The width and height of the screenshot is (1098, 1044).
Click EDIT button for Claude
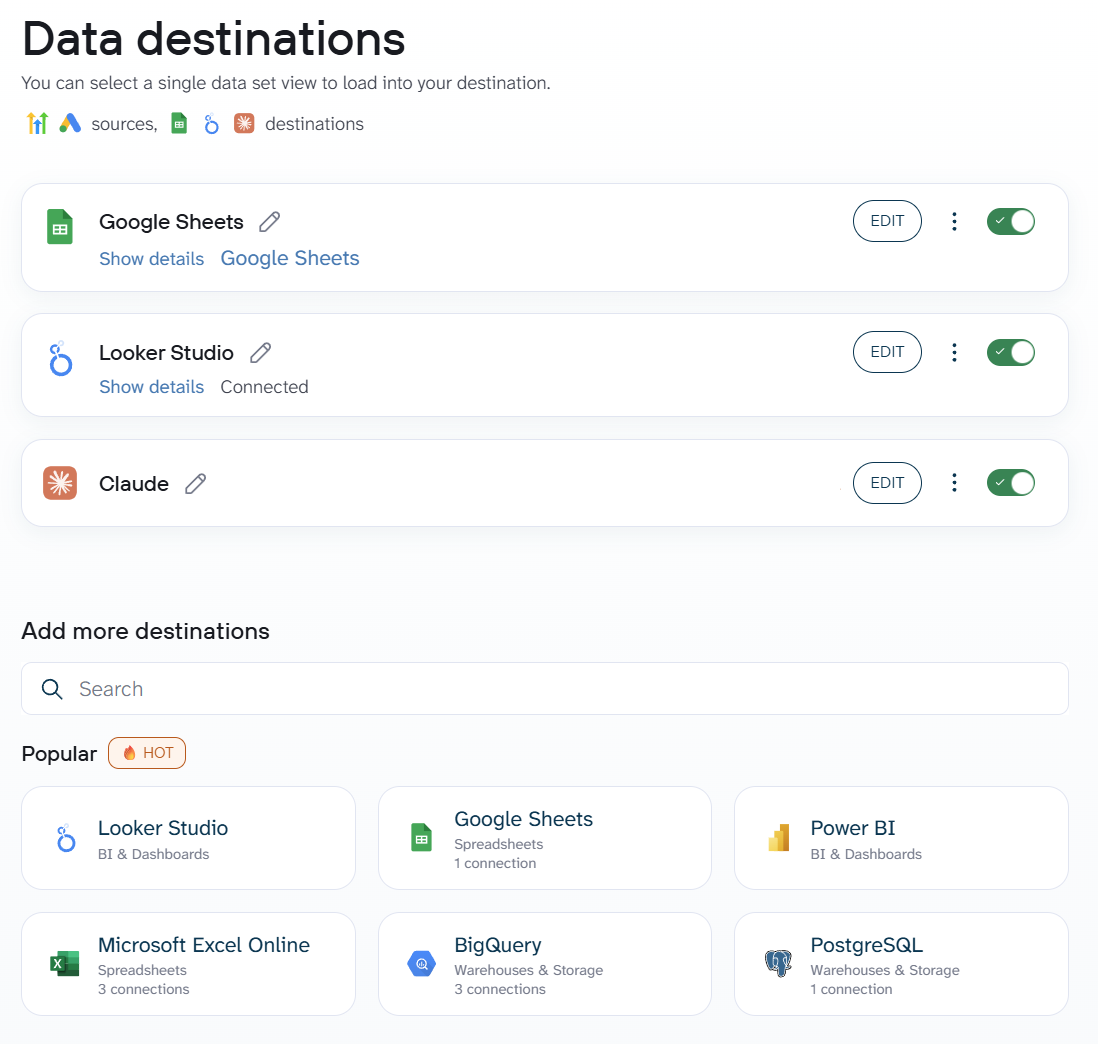pos(887,483)
